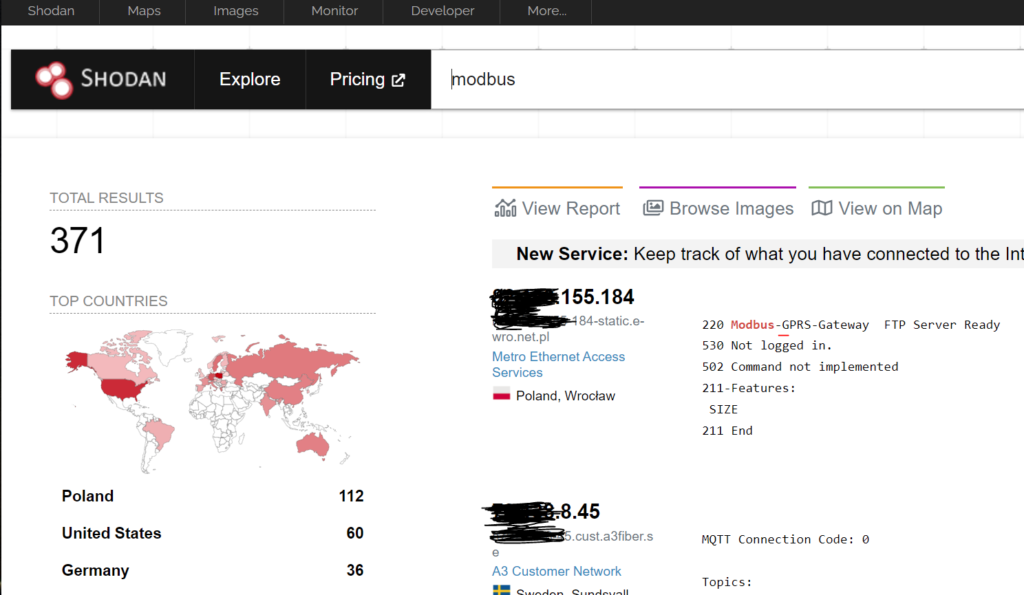Click the '530 Not logged in.' line
Image resolution: width=1024 pixels, height=595 pixels.
767,346
